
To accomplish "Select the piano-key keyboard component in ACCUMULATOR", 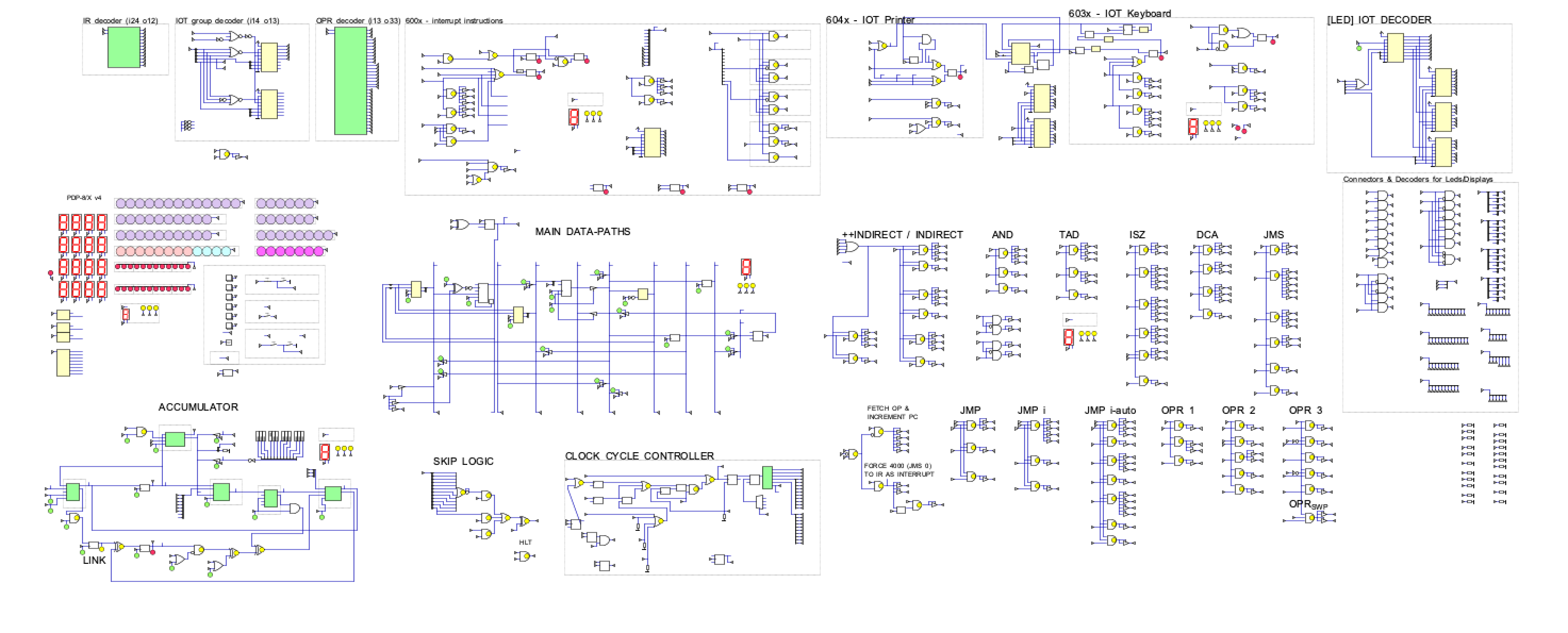I will [x=279, y=437].
